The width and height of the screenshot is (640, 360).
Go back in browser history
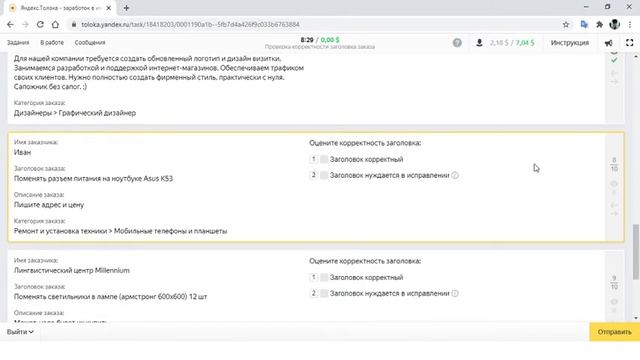tap(10, 24)
